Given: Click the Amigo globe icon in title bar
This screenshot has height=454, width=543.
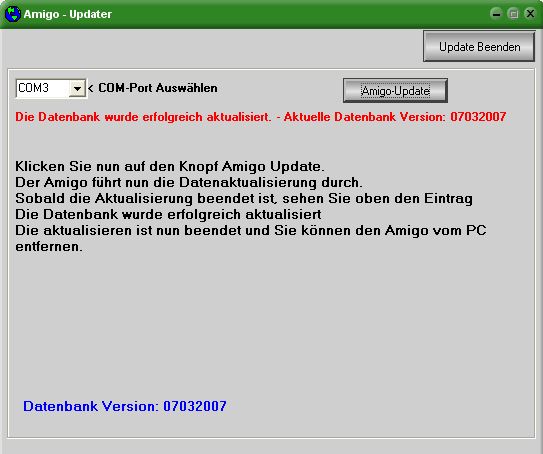Looking at the screenshot, I should 13,14.
